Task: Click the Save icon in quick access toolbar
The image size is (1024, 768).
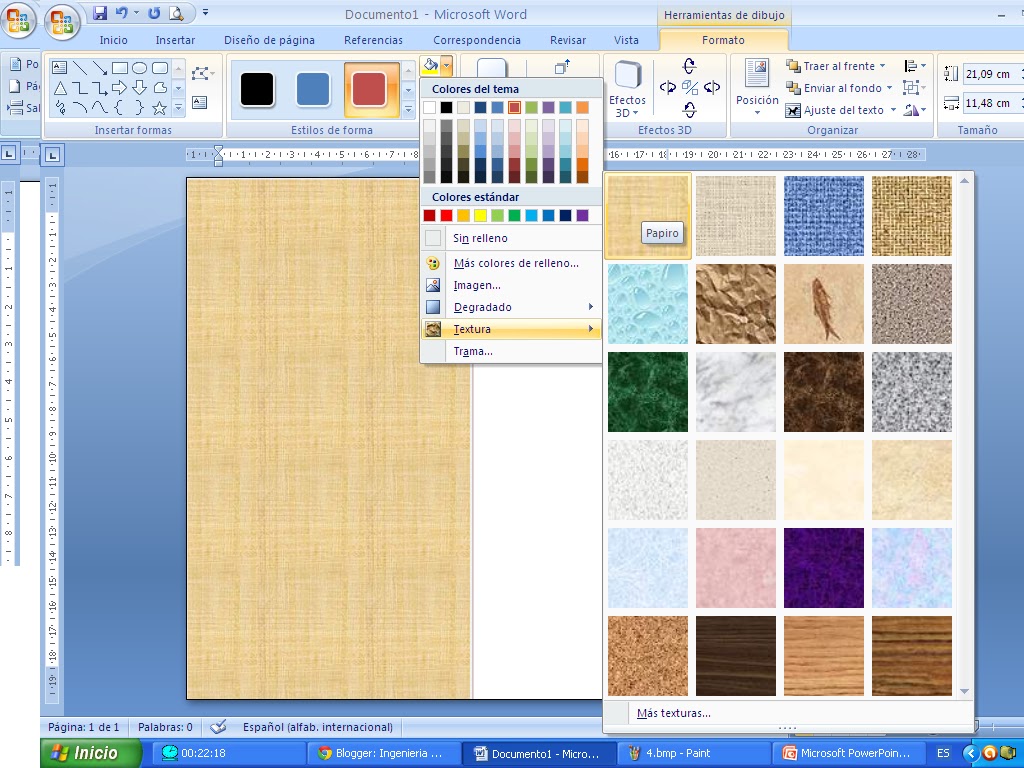Action: pyautogui.click(x=100, y=13)
